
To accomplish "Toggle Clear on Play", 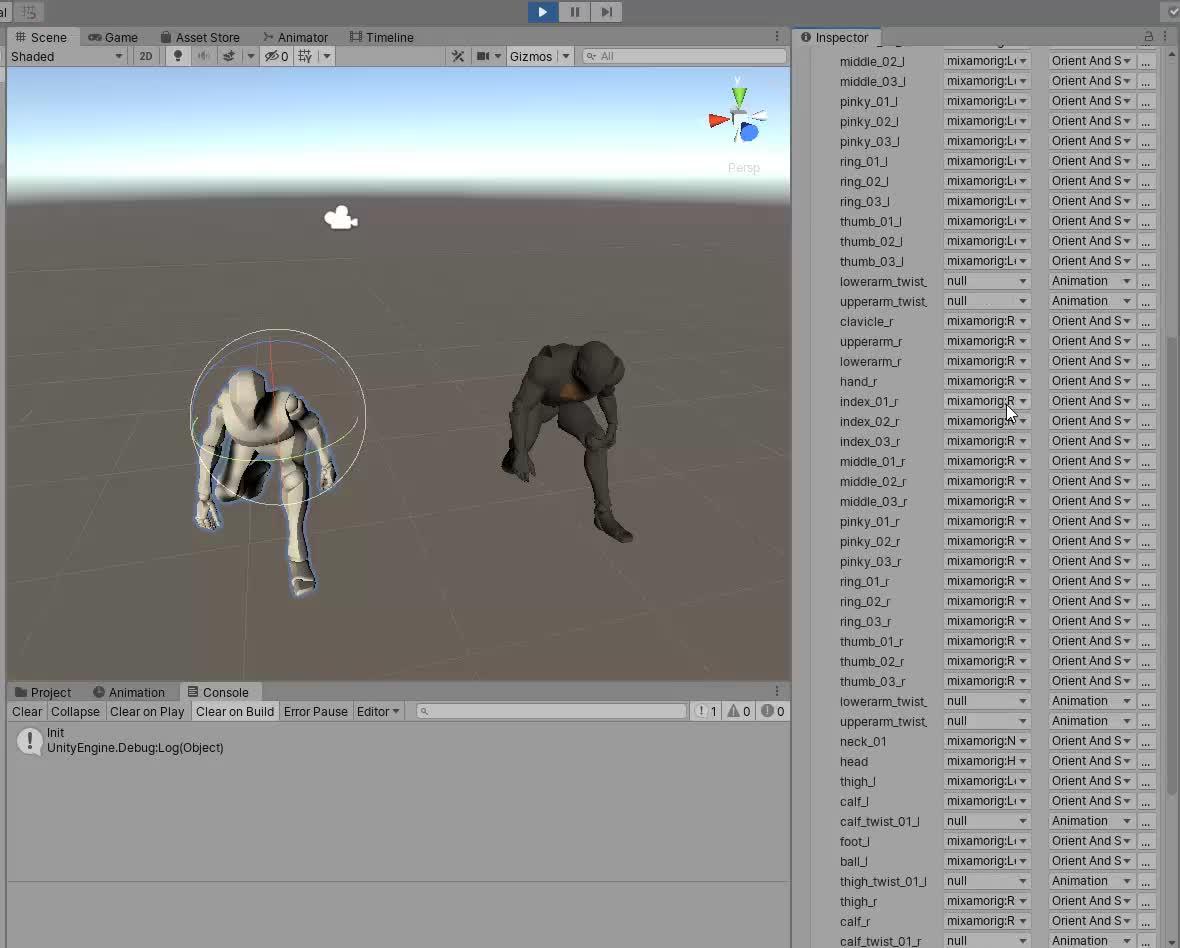I will pyautogui.click(x=147, y=712).
